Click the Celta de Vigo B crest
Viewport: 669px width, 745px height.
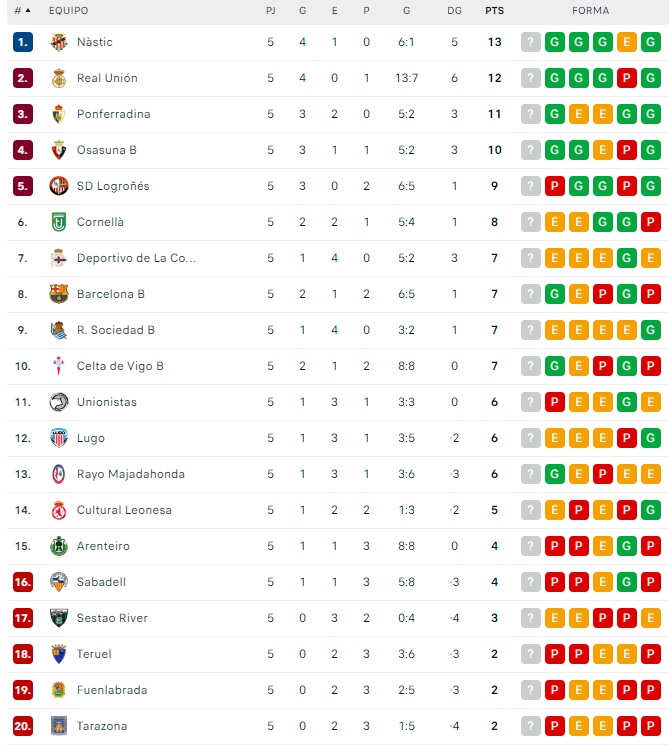pyautogui.click(x=59, y=366)
